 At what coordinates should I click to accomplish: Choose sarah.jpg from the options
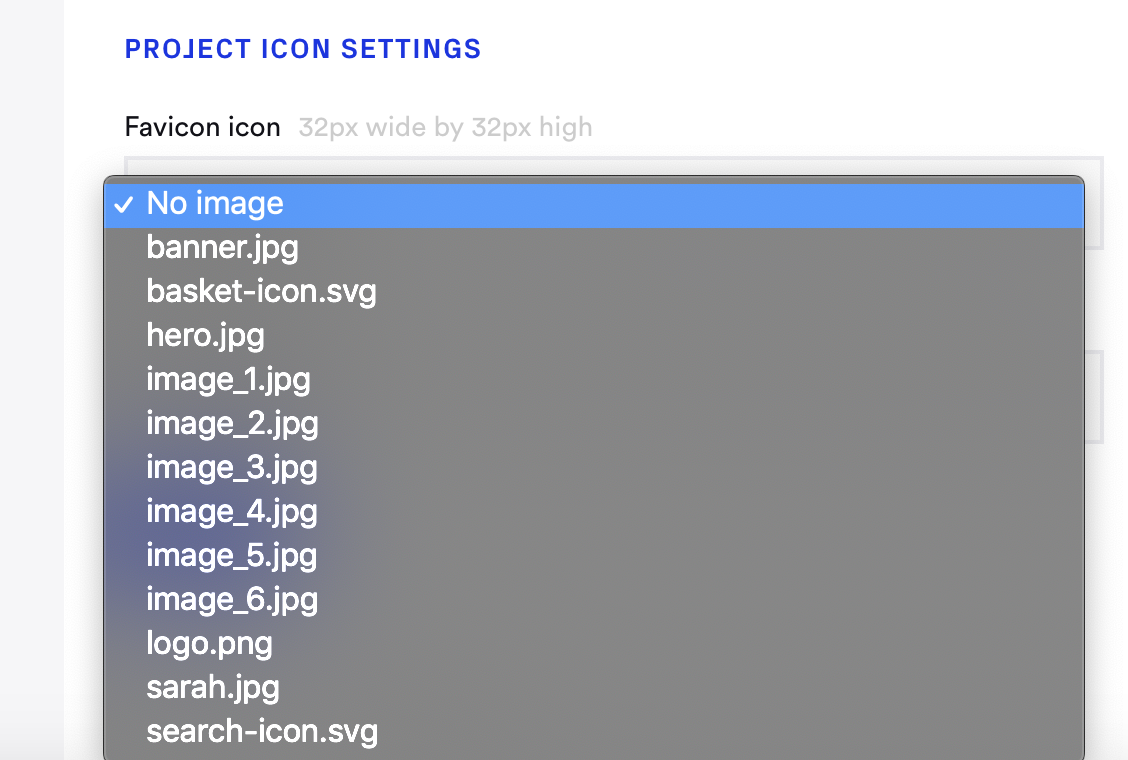pos(213,687)
